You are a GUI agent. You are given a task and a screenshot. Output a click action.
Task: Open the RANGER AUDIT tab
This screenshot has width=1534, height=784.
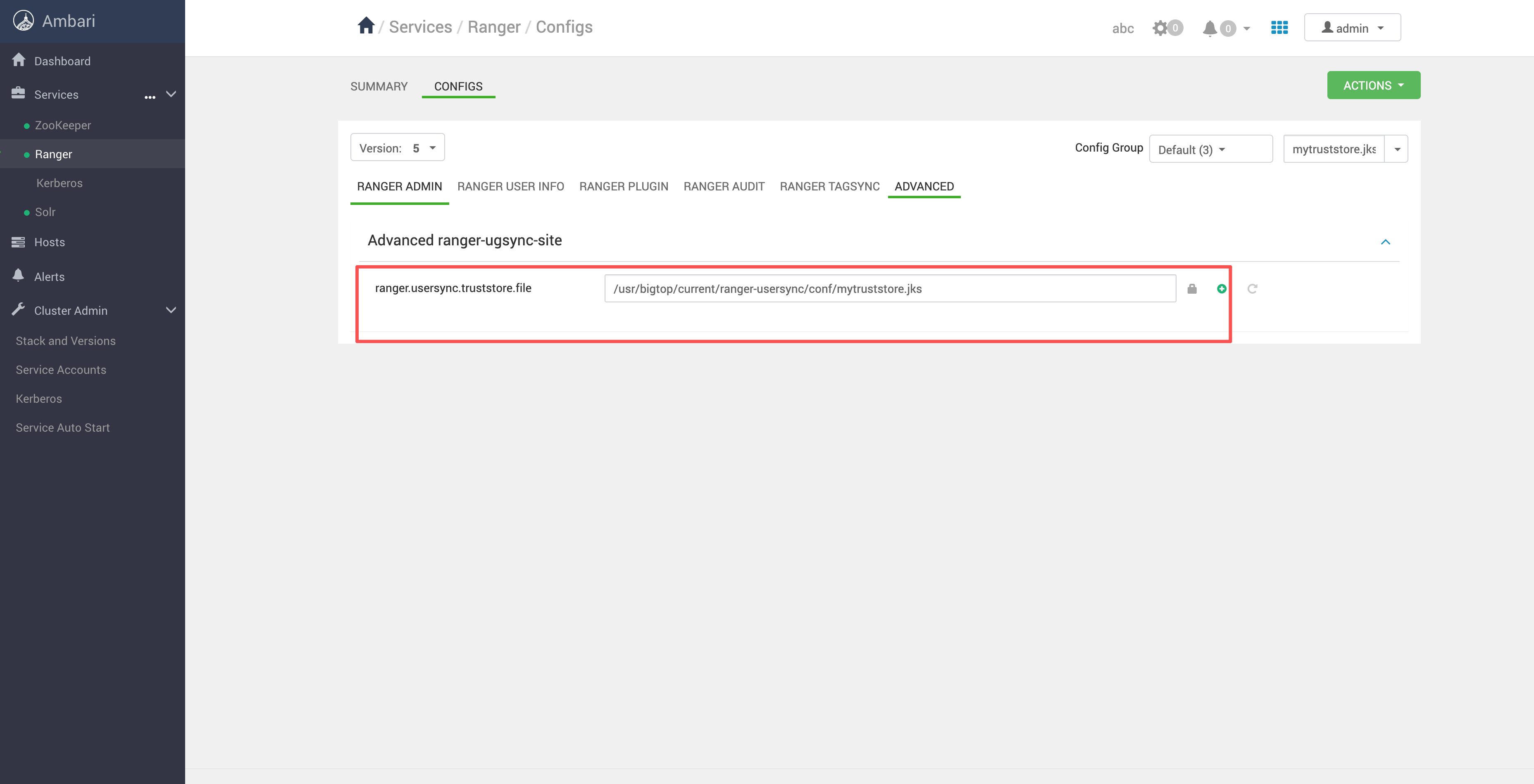click(724, 186)
